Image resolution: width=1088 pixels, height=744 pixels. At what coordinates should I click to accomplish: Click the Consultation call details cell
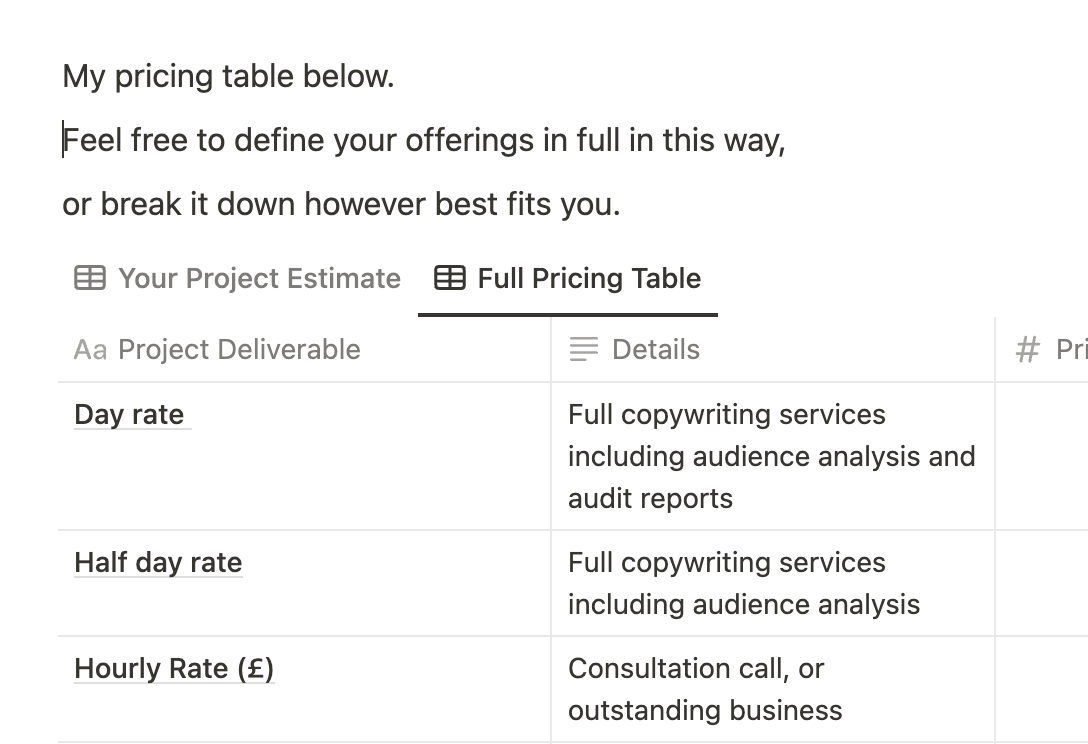(x=773, y=690)
